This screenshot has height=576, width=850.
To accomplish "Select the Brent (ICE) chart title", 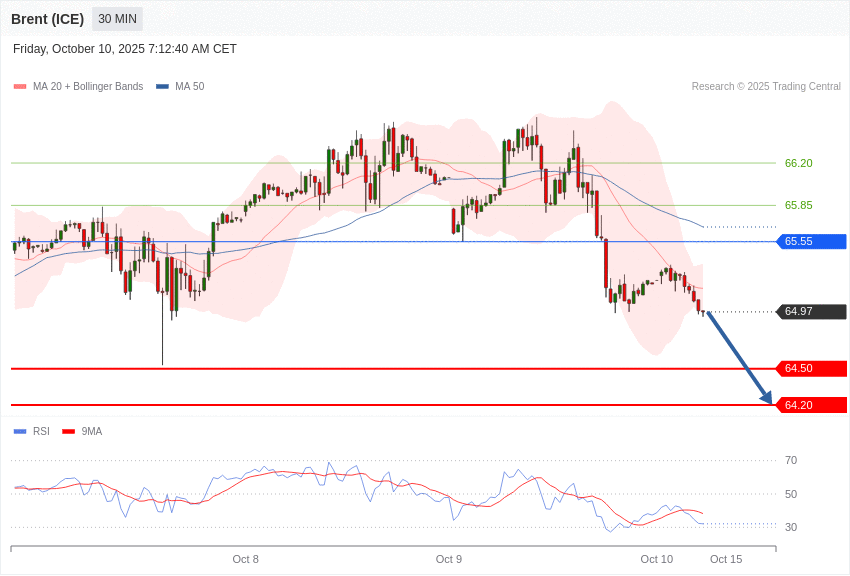I will pos(47,19).
